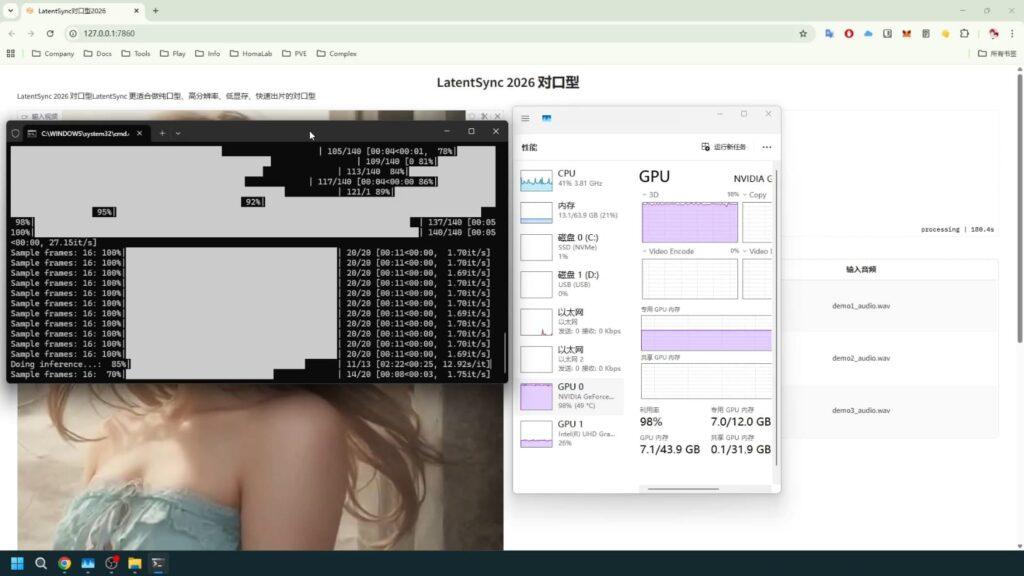The width and height of the screenshot is (1024, 576).
Task: Open Terminal from the taskbar
Action: (157, 563)
